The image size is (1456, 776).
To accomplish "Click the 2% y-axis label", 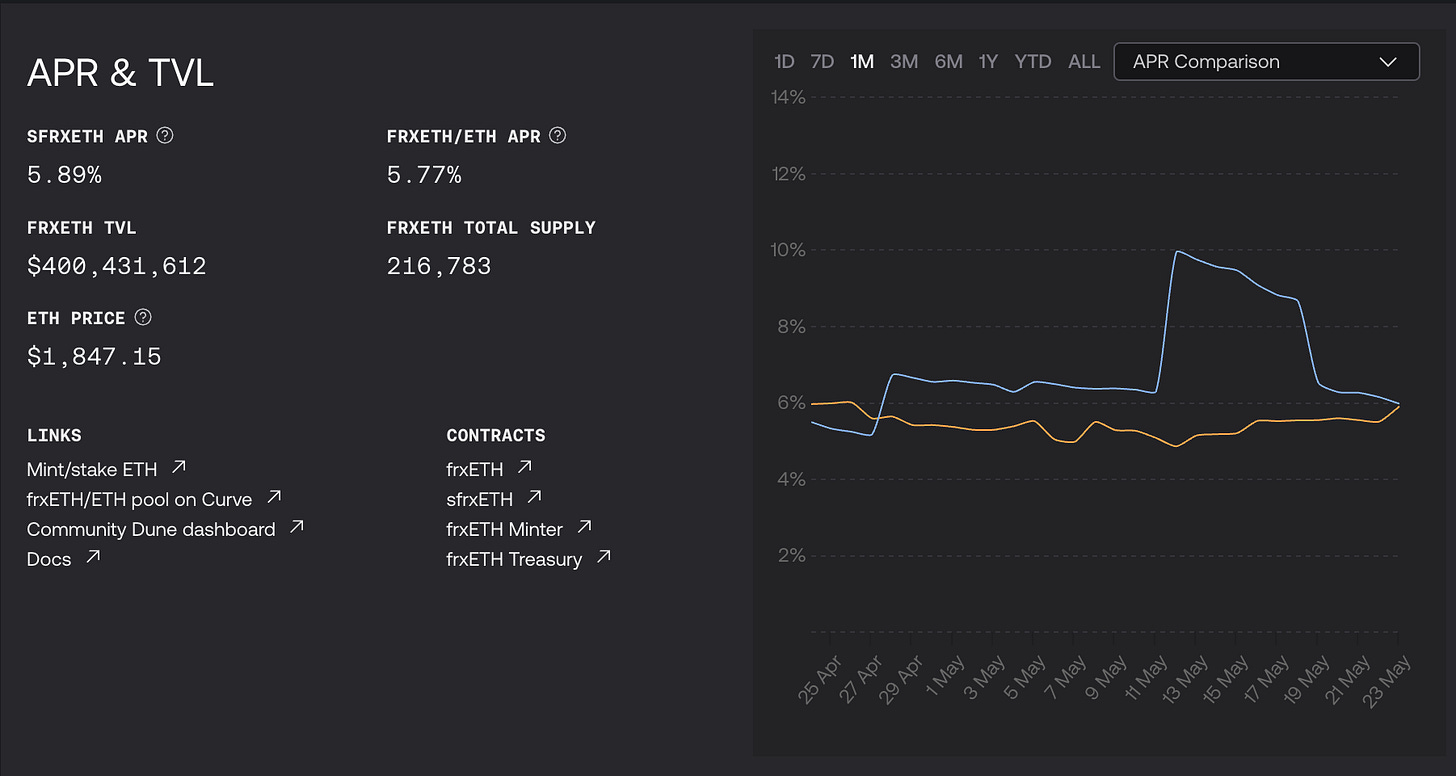I will pos(791,555).
